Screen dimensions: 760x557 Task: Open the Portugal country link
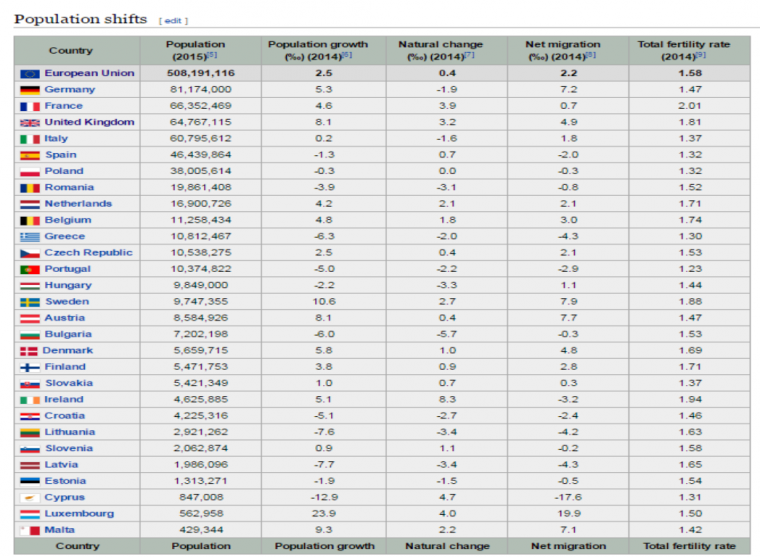tap(67, 269)
